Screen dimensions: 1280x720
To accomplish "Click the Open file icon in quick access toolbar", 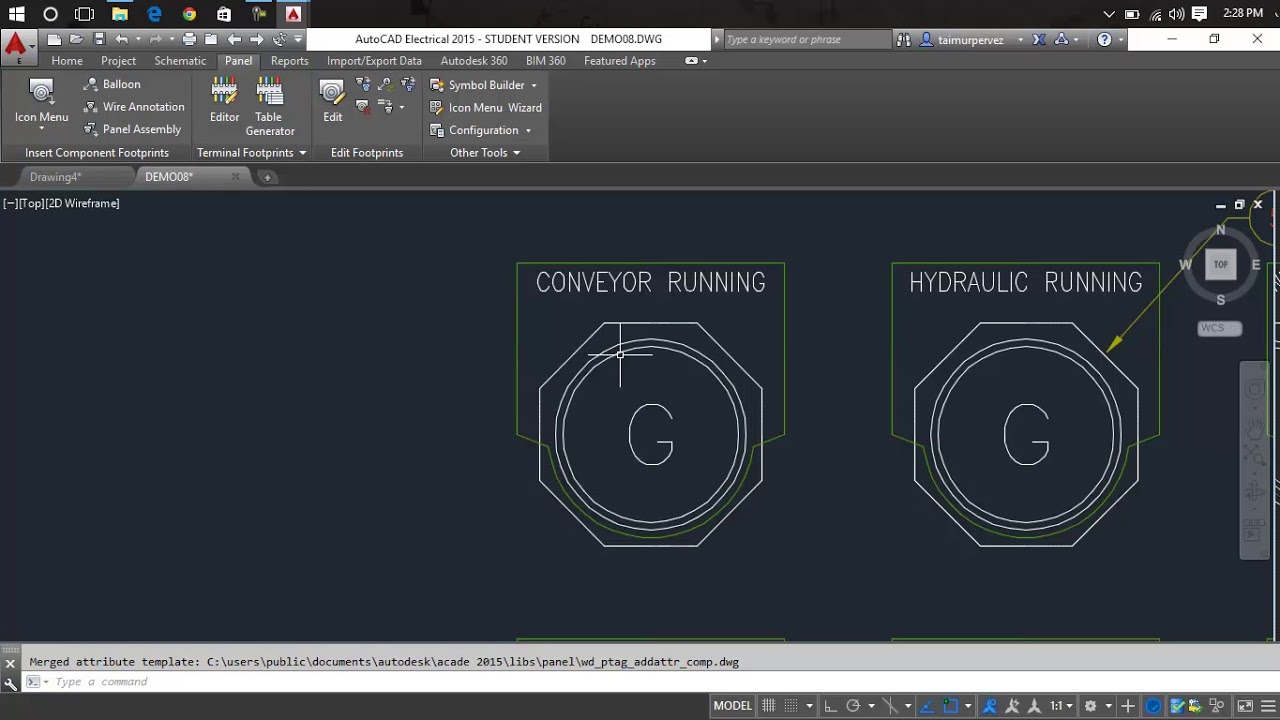I will tap(76, 39).
